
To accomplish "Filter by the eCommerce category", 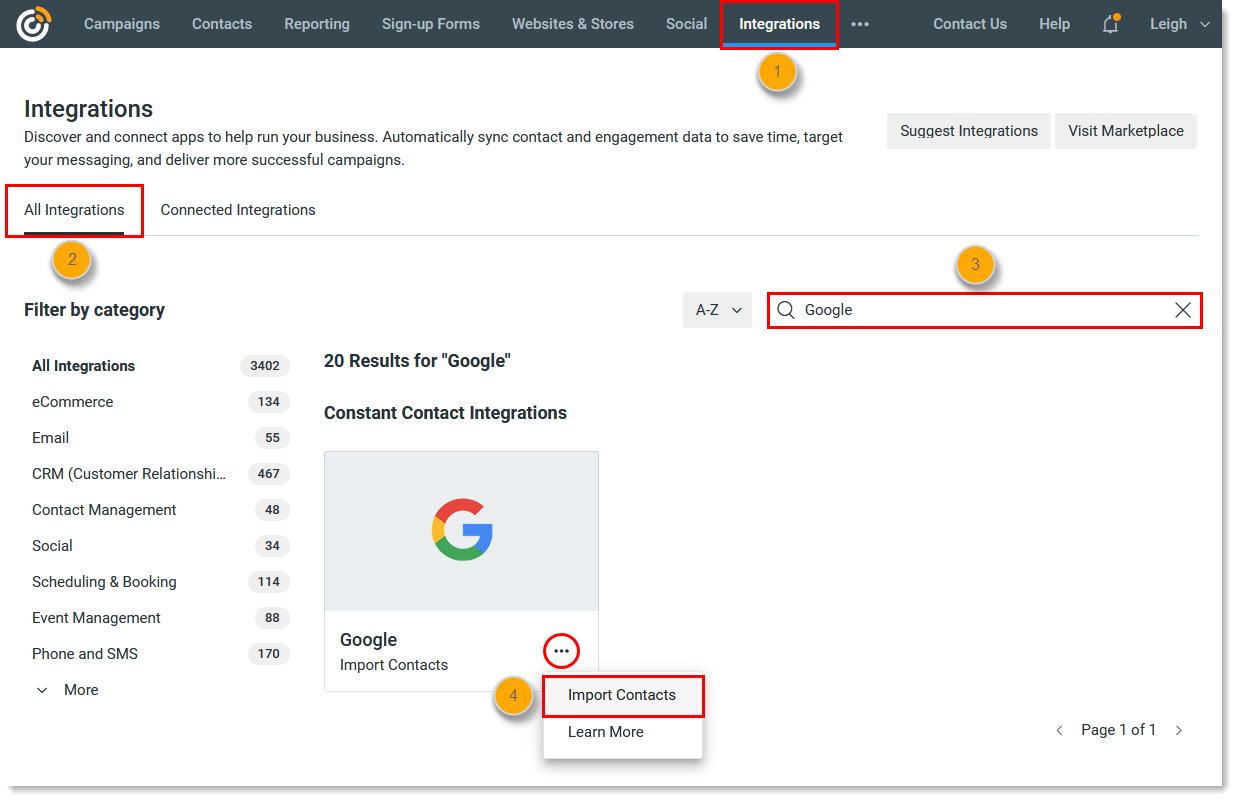I will click(72, 401).
